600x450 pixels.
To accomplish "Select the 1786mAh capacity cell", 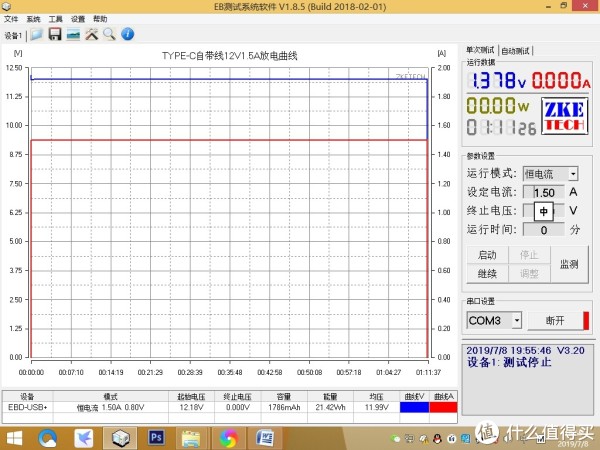I will click(x=284, y=407).
